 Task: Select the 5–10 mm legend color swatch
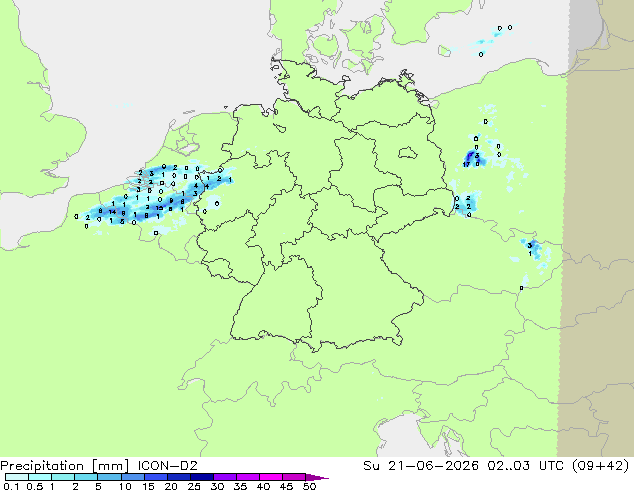click(x=109, y=477)
